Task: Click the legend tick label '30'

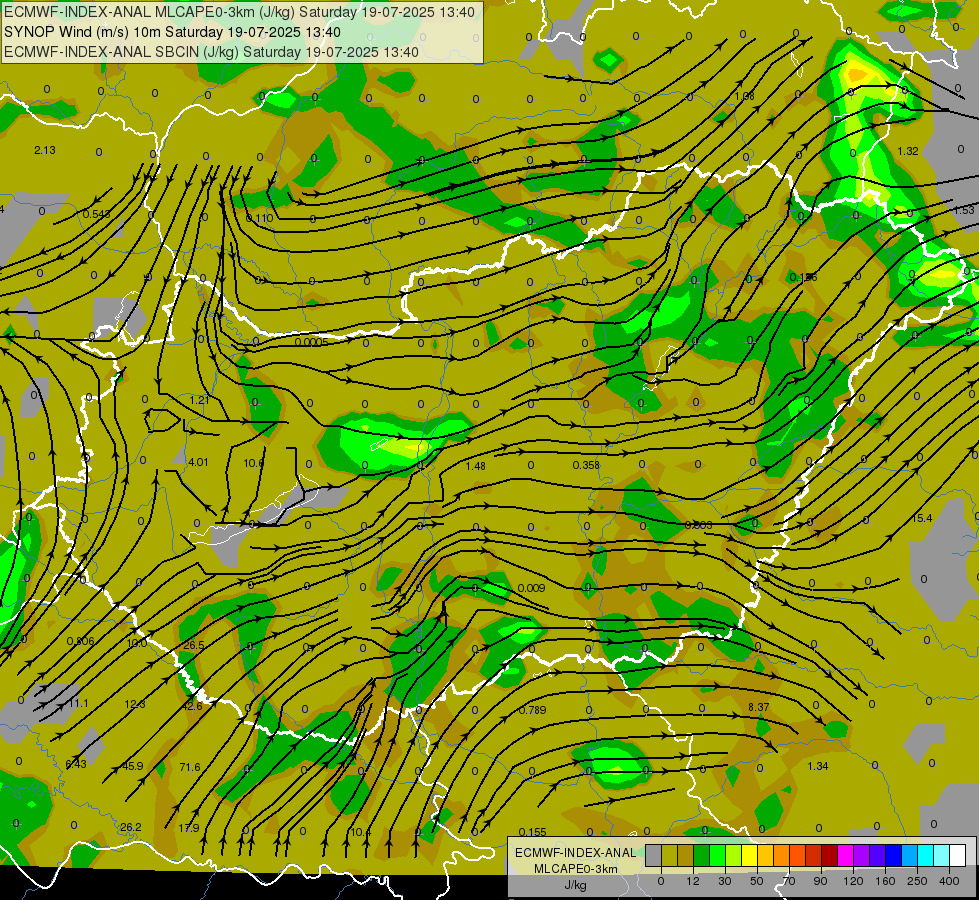Action: click(x=725, y=881)
